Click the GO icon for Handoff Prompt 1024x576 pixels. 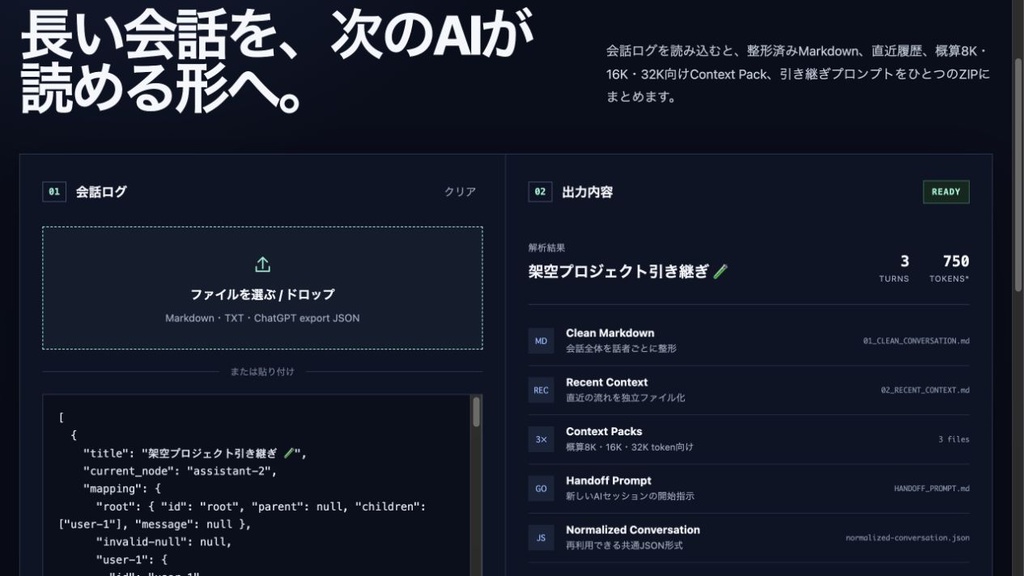pyautogui.click(x=541, y=488)
